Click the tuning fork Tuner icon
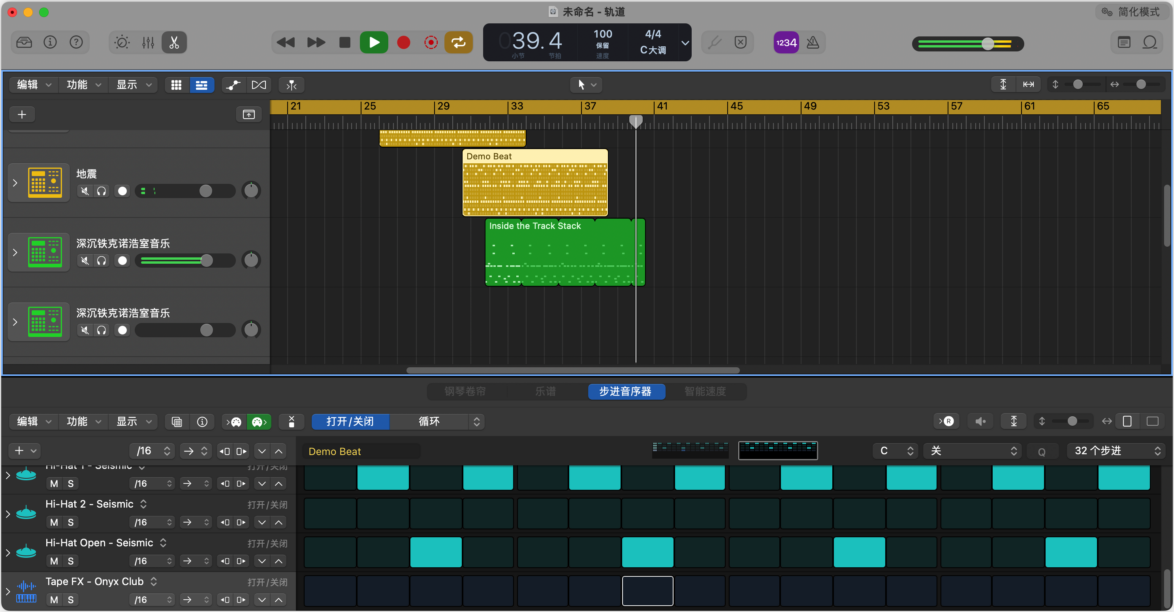This screenshot has height=612, width=1174. 715,43
